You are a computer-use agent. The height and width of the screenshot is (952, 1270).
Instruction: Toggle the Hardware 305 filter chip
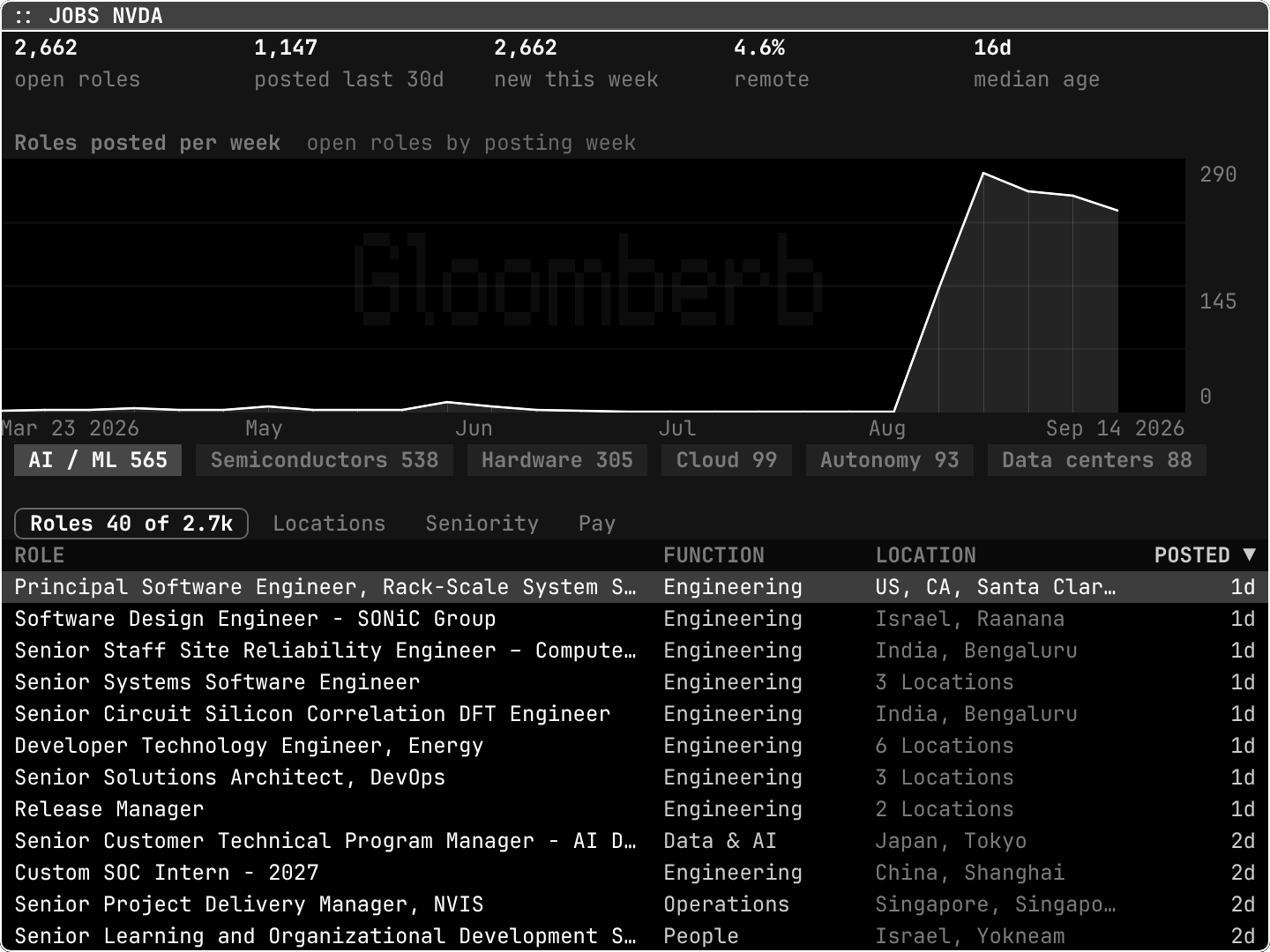point(557,460)
